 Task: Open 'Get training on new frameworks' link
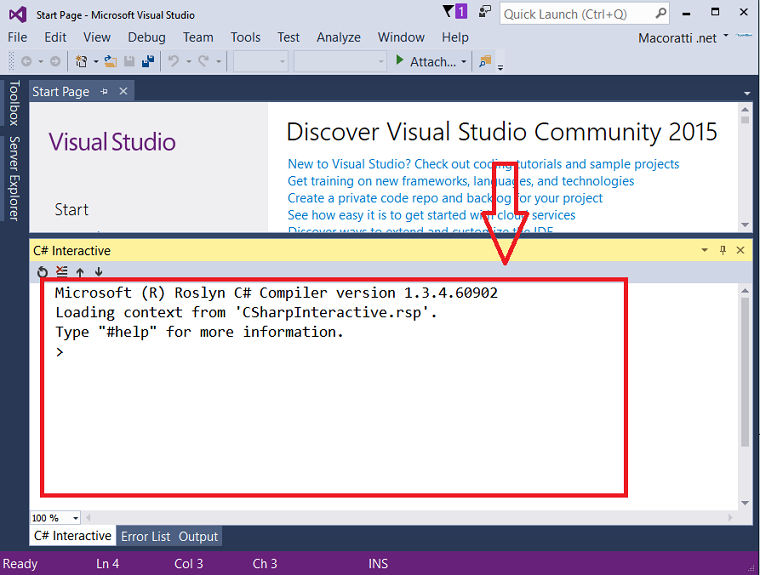(460, 181)
